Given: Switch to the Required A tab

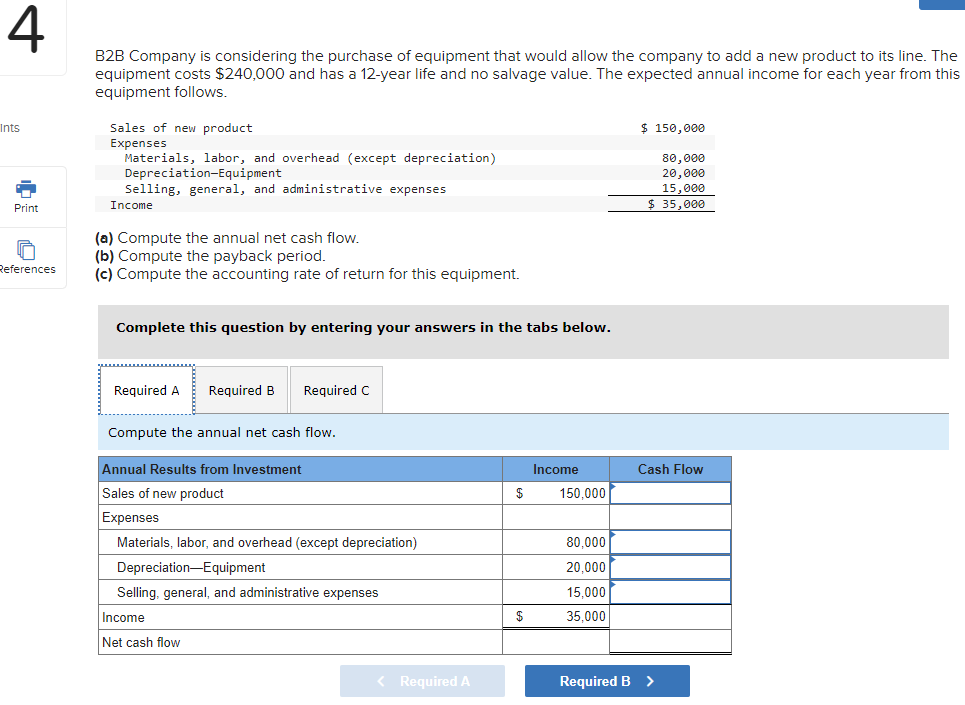Looking at the screenshot, I should click(146, 390).
